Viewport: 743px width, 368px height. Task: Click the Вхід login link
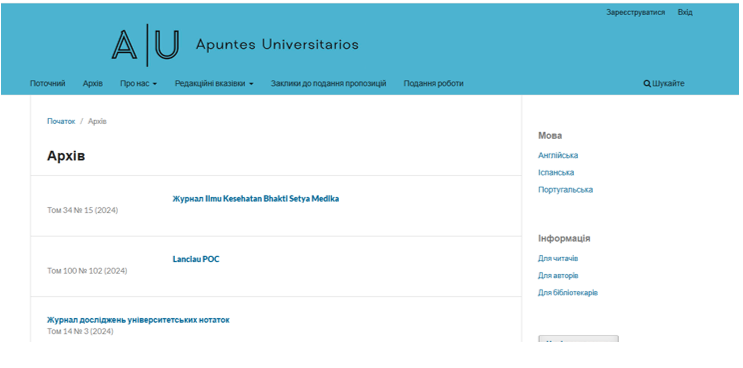685,12
